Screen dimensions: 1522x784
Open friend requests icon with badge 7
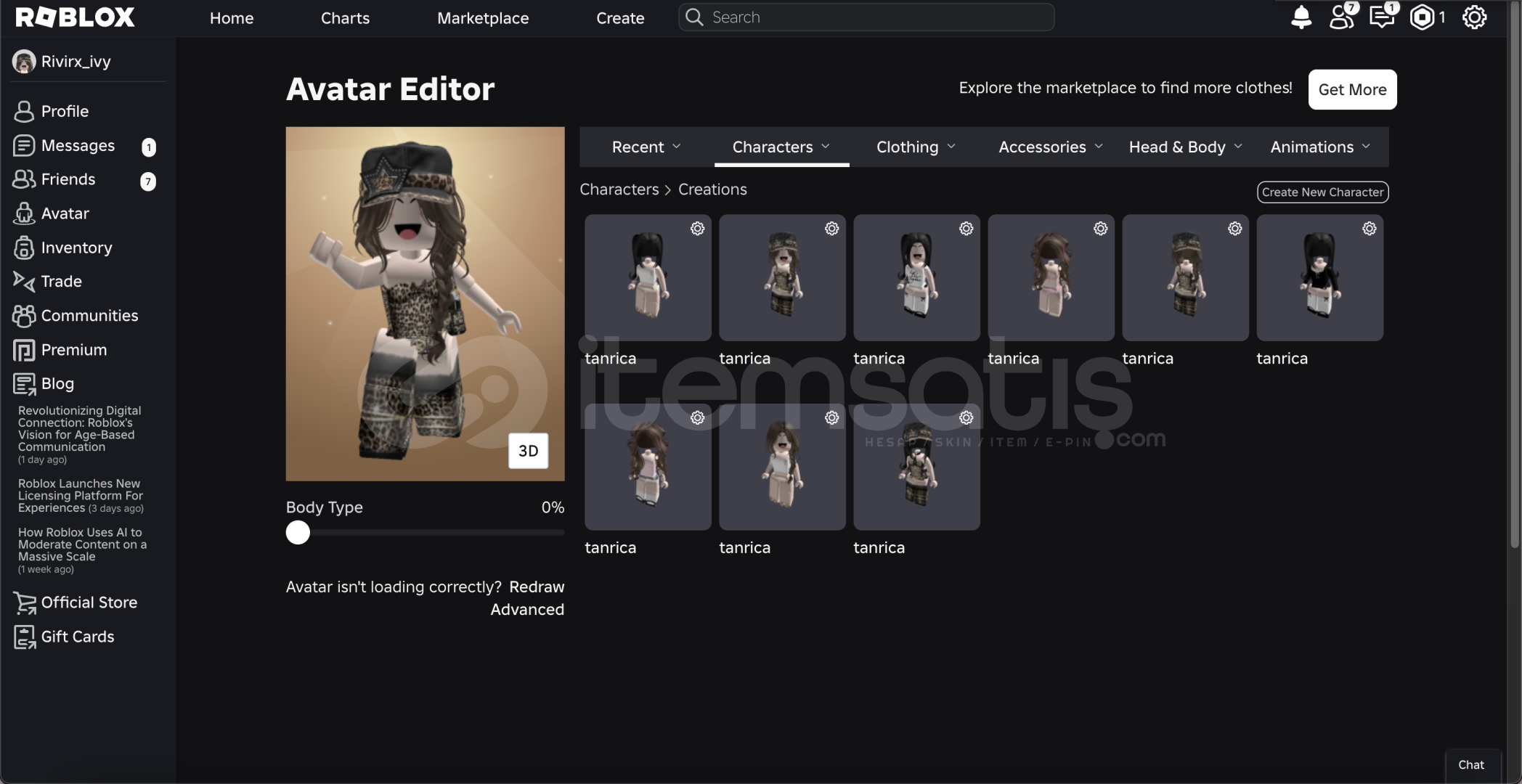pyautogui.click(x=1342, y=16)
